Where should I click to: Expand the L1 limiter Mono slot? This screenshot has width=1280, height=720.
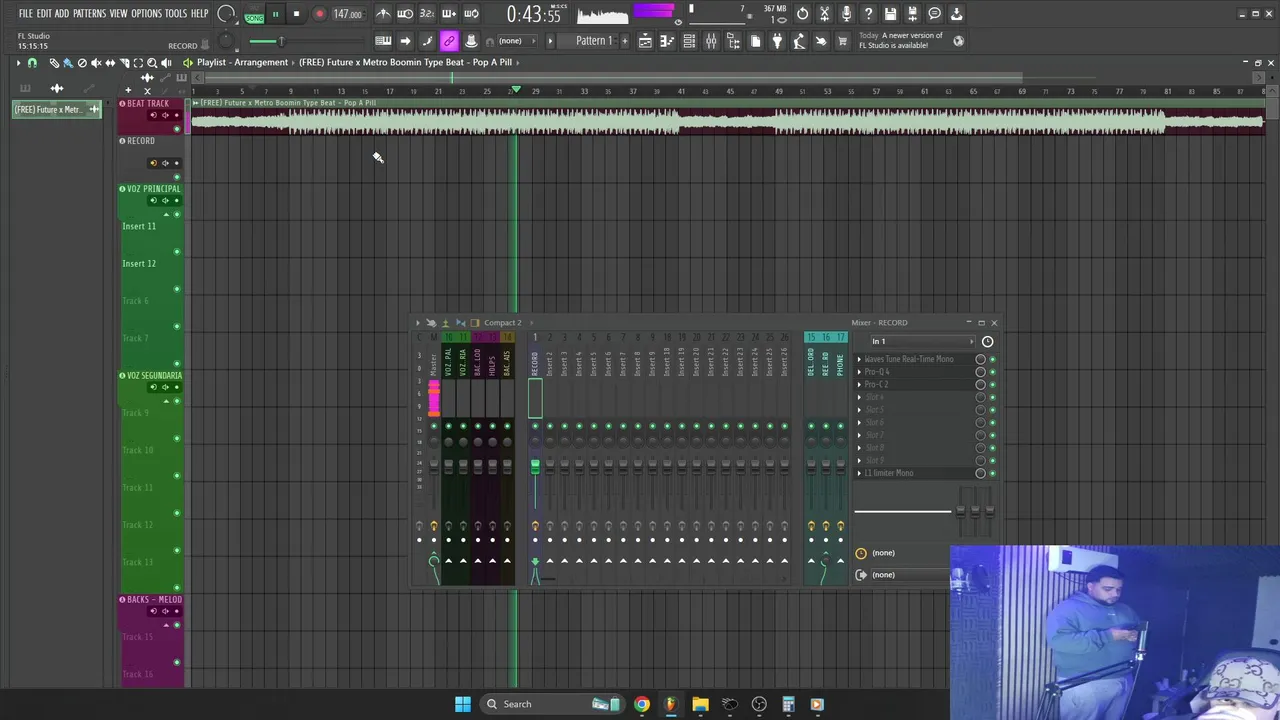tap(859, 473)
